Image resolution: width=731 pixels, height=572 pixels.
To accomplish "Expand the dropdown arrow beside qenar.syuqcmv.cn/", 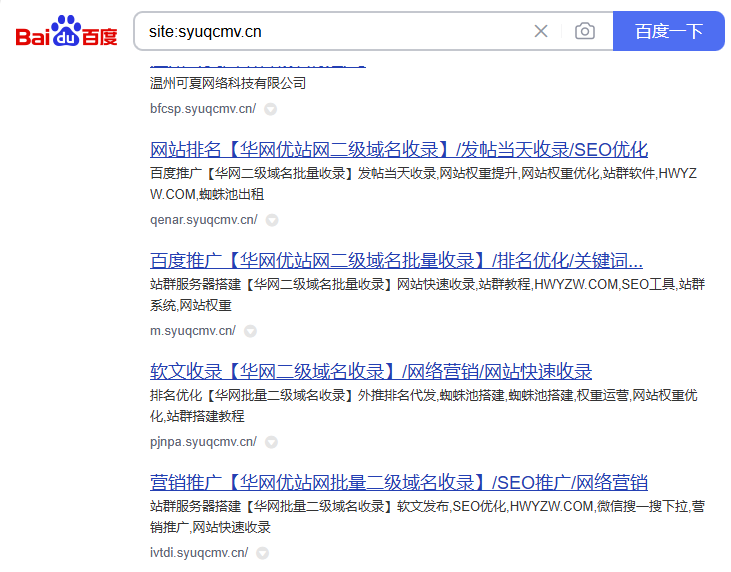I will click(272, 220).
